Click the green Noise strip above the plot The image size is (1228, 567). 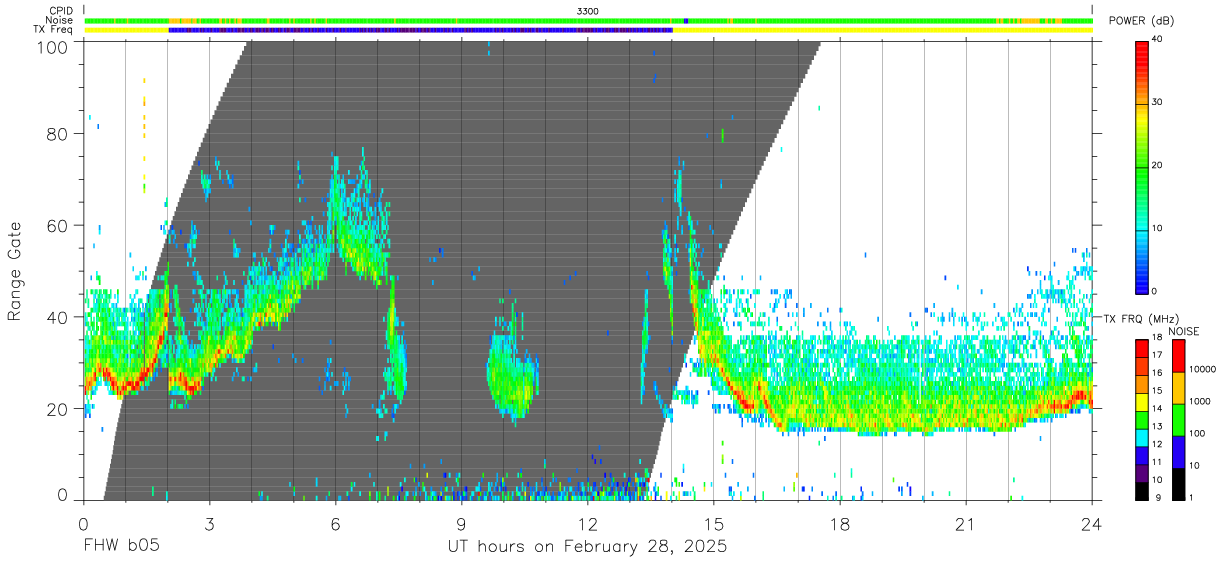[x=588, y=20]
